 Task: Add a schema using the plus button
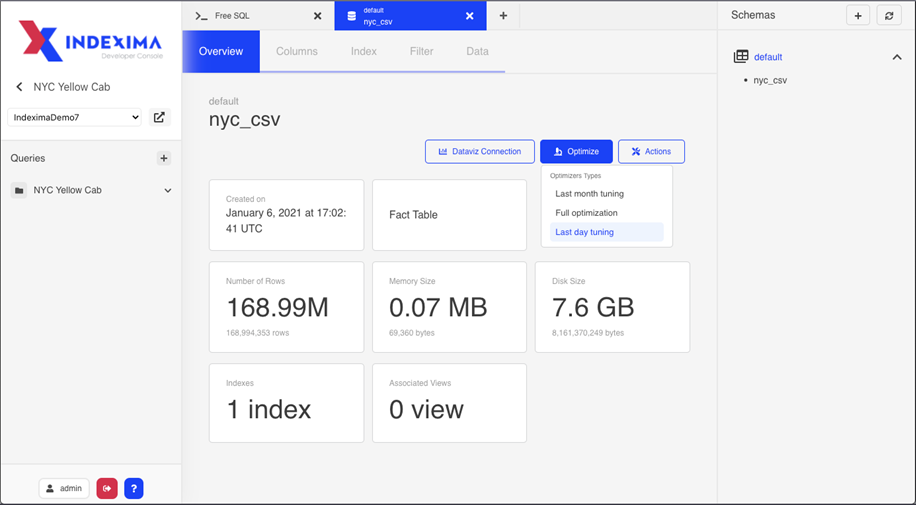[x=857, y=15]
